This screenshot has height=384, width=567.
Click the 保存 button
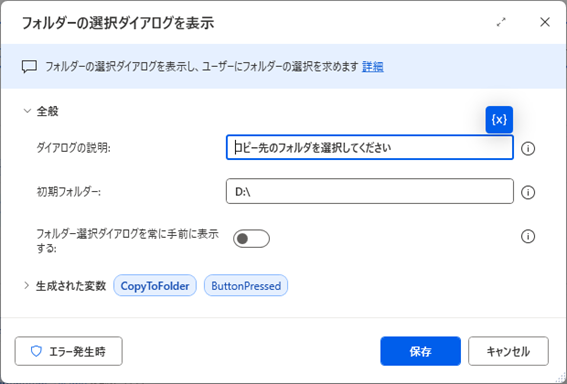pyautogui.click(x=421, y=351)
